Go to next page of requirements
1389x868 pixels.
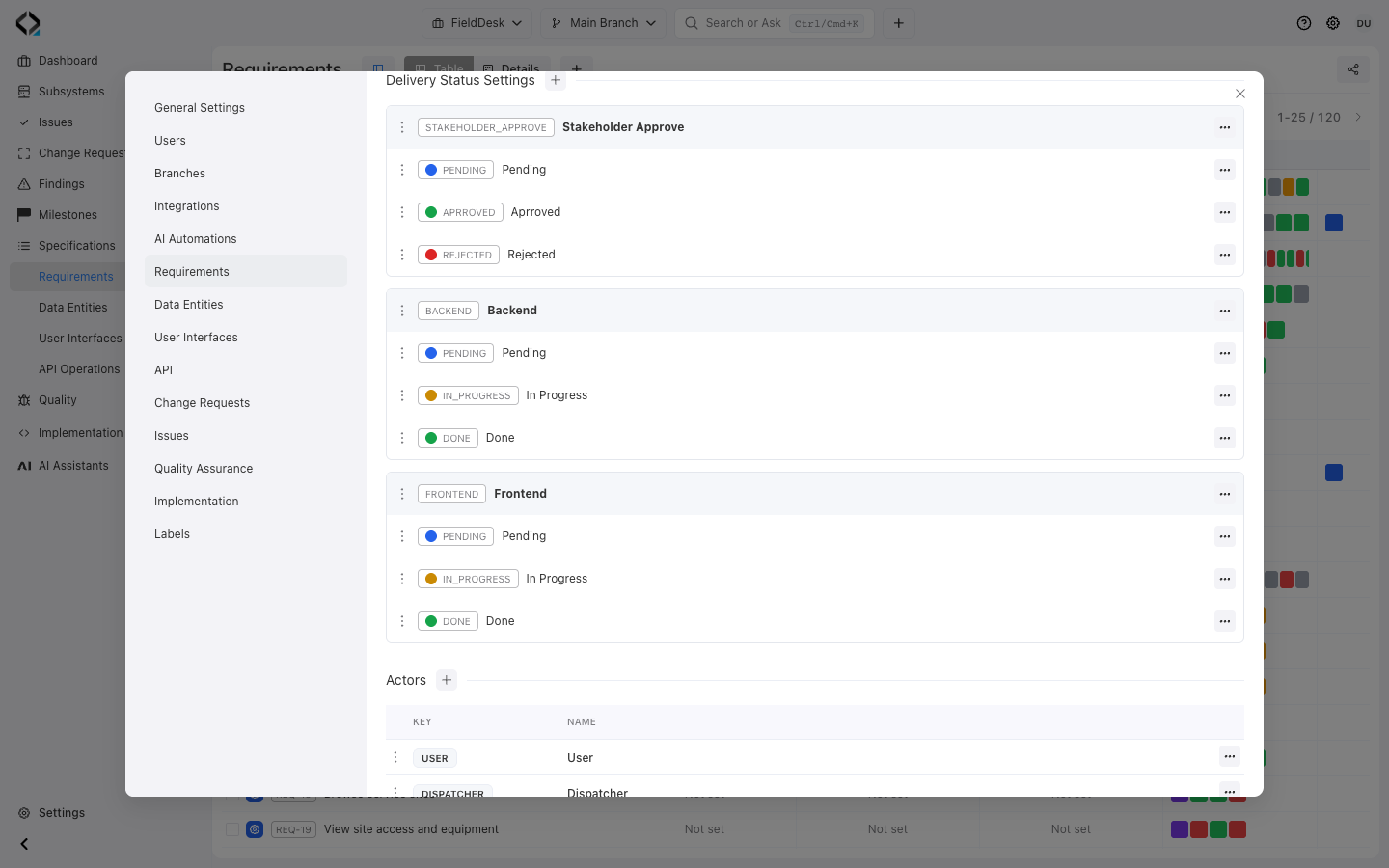click(1358, 117)
